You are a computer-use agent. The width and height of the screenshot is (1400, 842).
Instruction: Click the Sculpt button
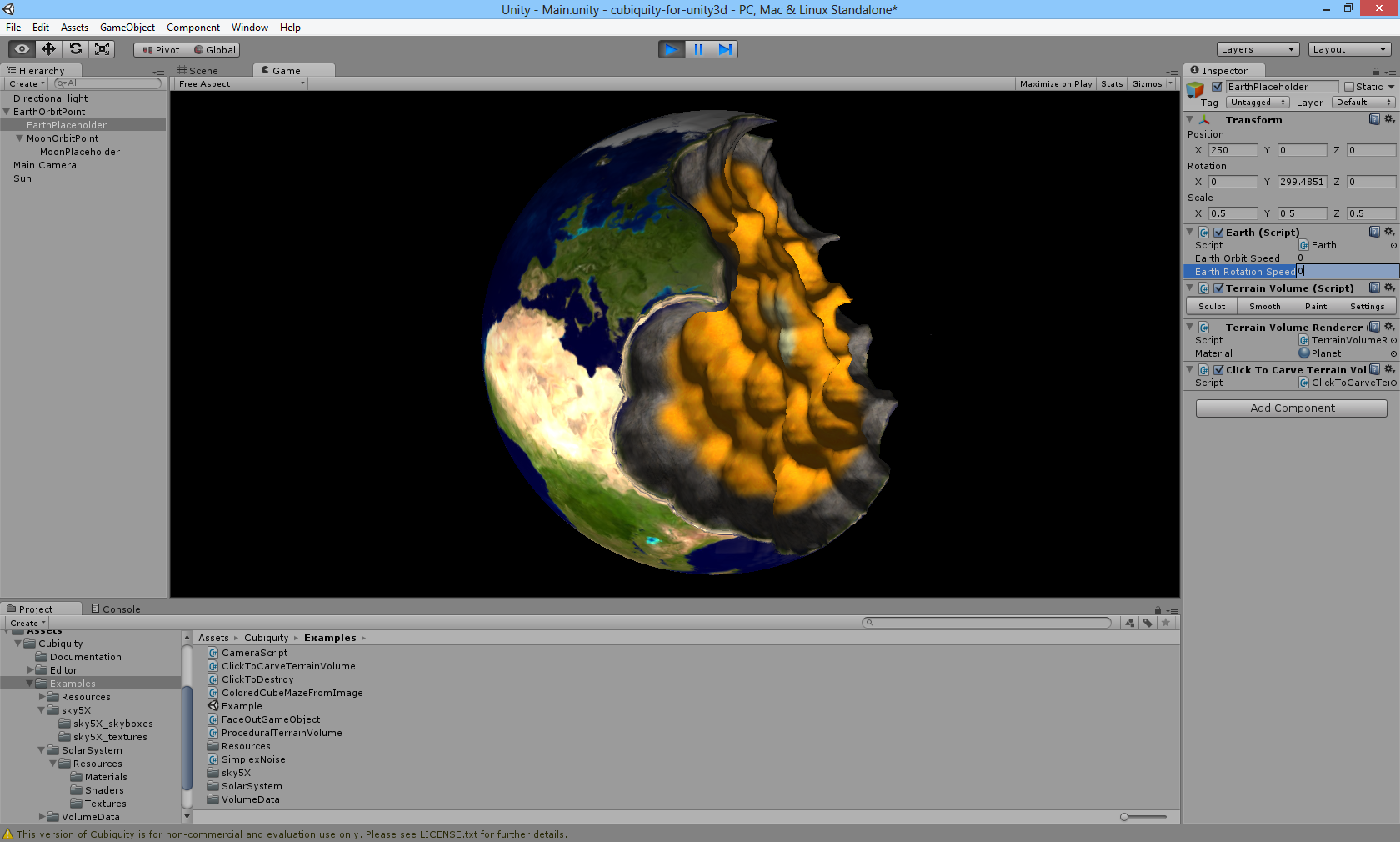point(1212,307)
